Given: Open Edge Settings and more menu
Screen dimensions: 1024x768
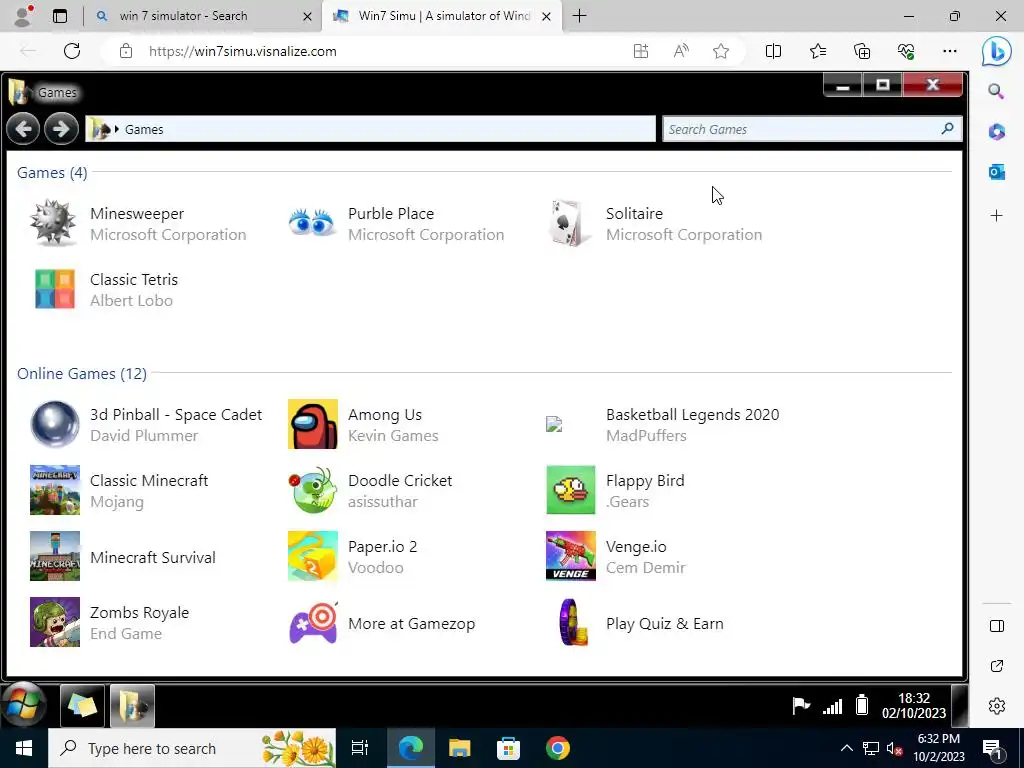Looking at the screenshot, I should (950, 51).
